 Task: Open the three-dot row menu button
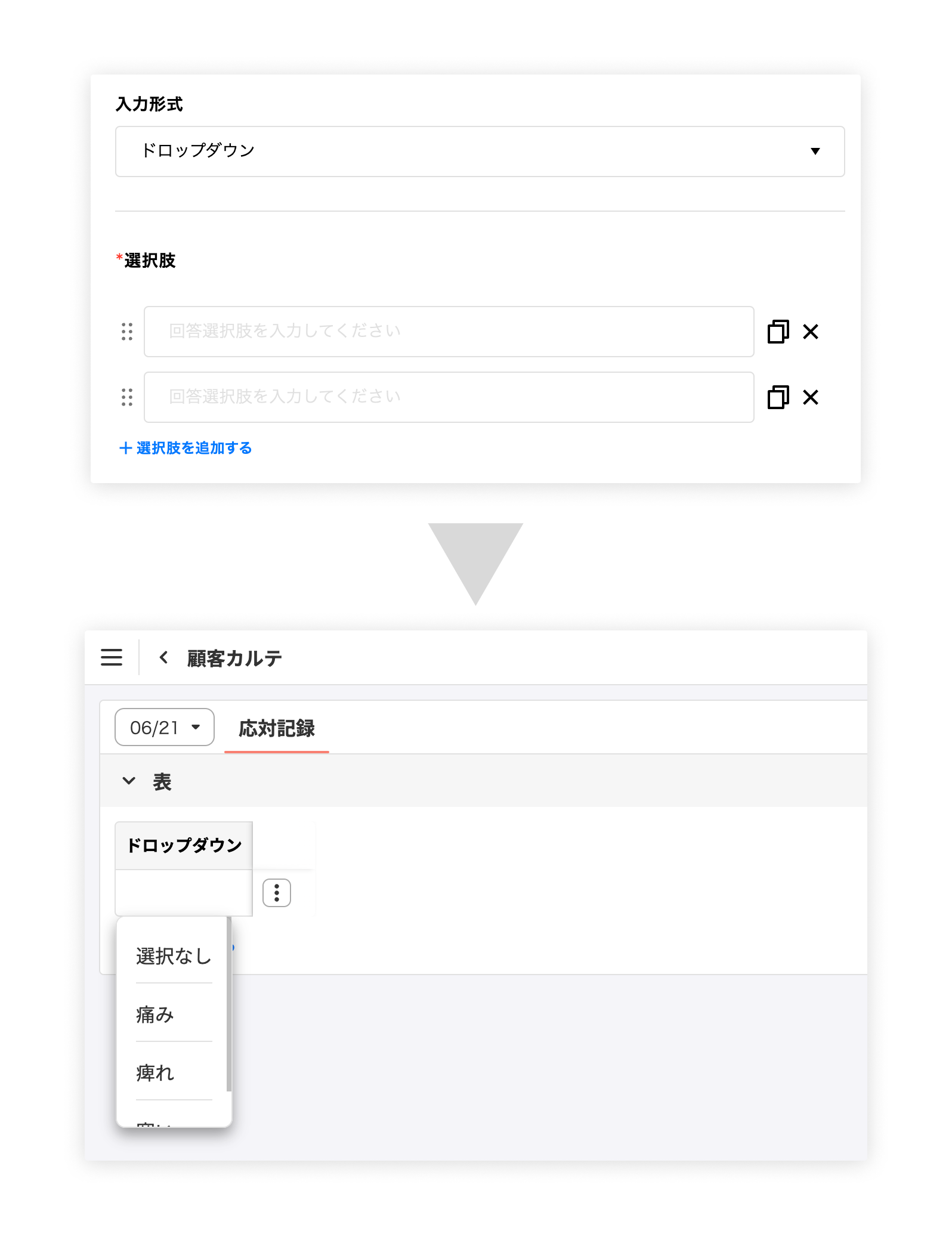point(277,893)
